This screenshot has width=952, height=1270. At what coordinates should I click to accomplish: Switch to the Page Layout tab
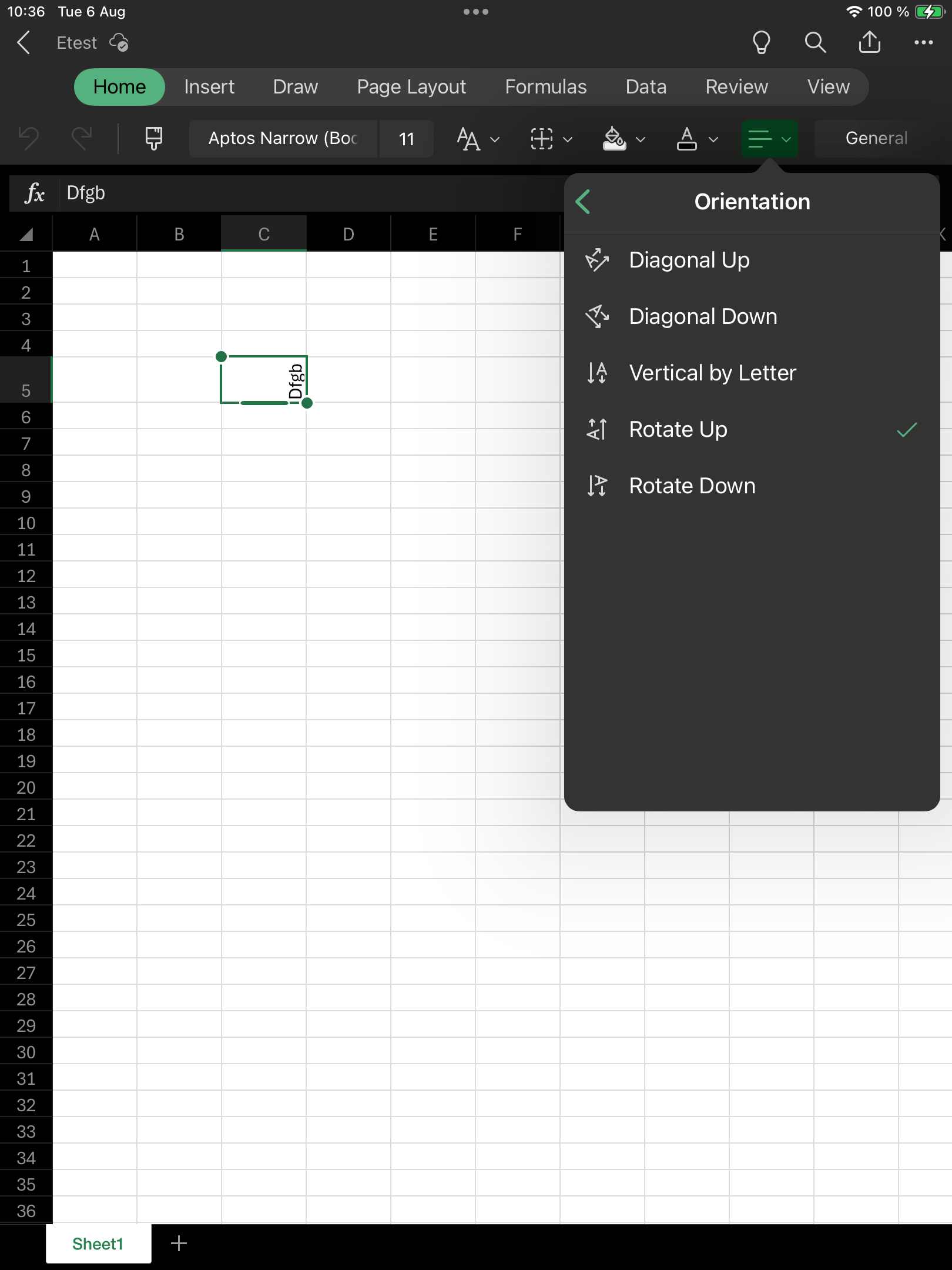pos(411,87)
